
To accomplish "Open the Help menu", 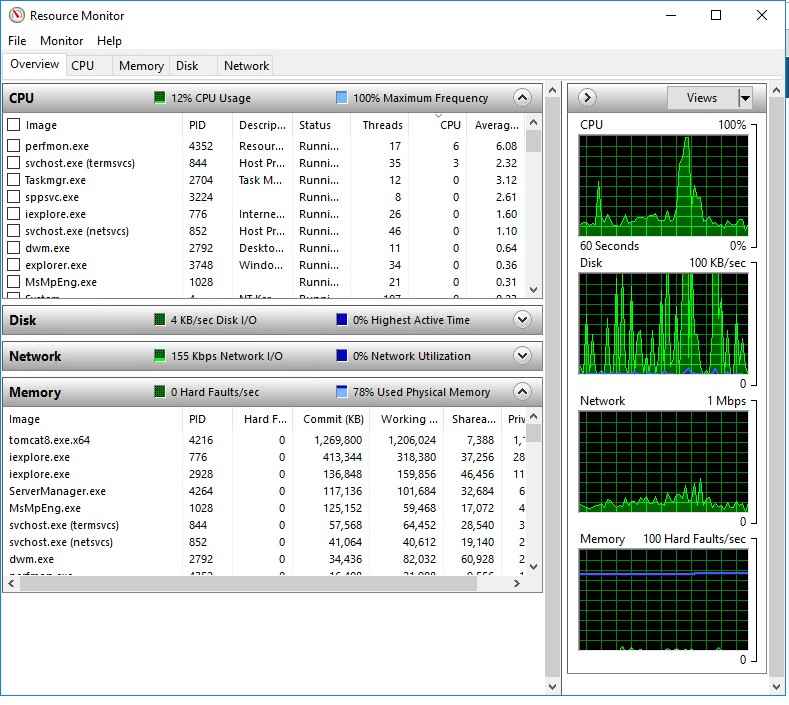I will click(x=109, y=41).
